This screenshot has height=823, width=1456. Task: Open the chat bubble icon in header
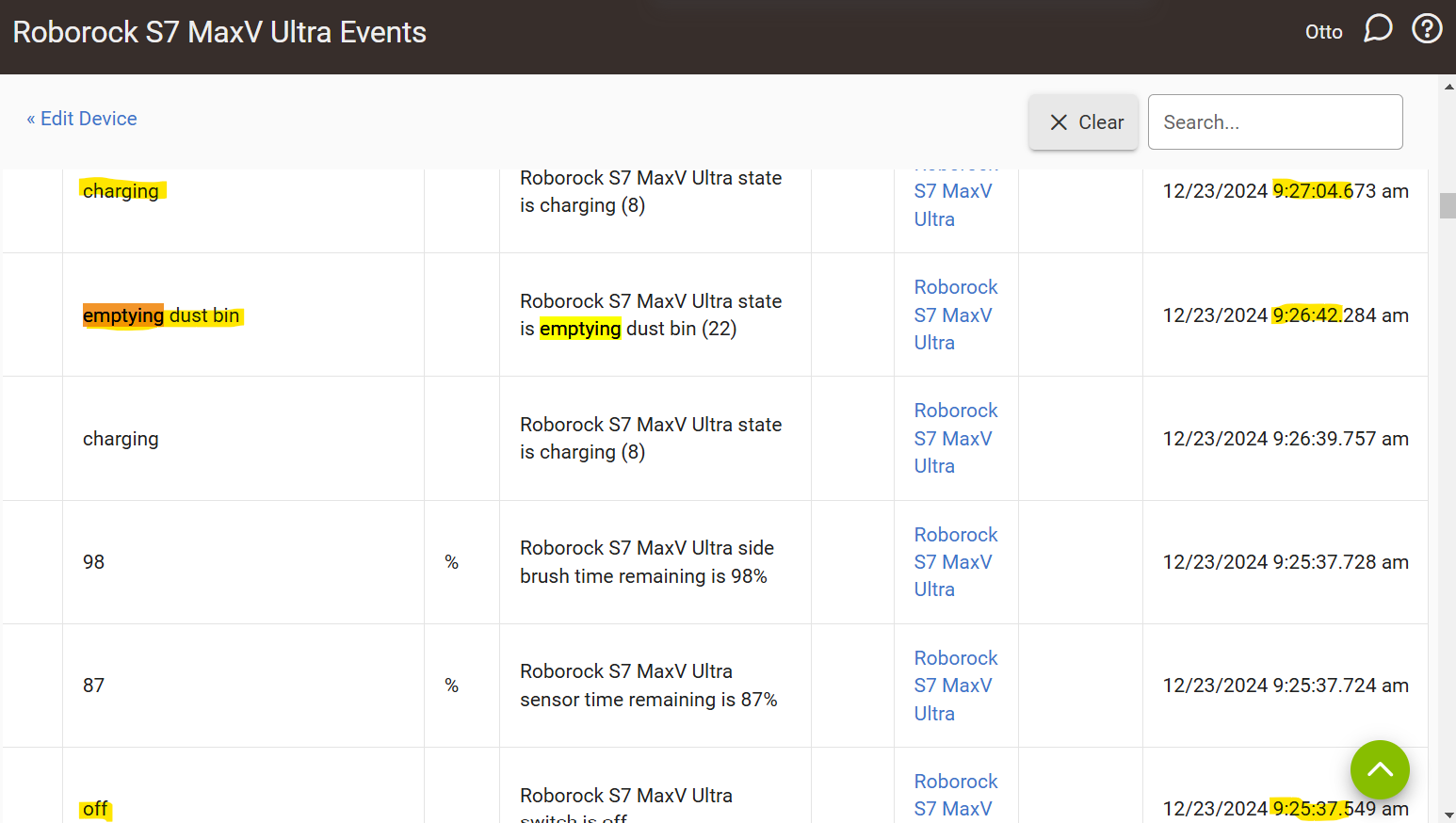coord(1378,29)
